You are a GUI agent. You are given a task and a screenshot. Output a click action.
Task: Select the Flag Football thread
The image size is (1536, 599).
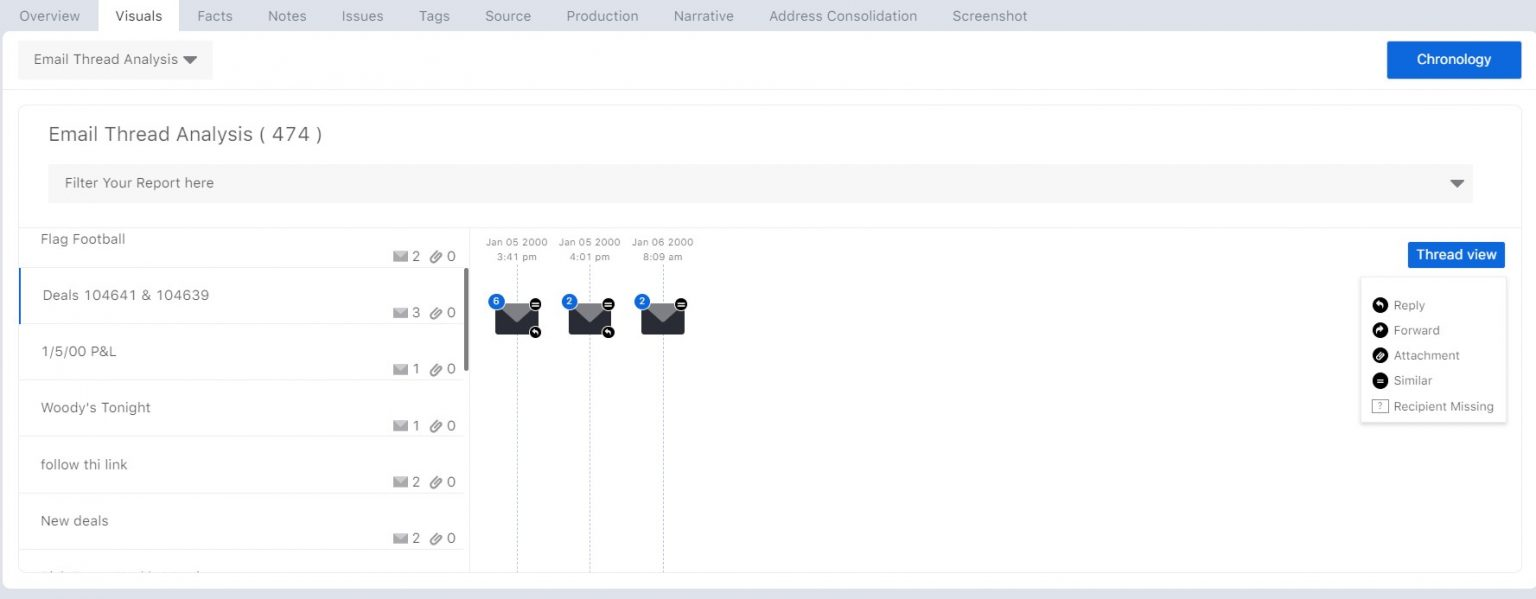pyautogui.click(x=242, y=247)
